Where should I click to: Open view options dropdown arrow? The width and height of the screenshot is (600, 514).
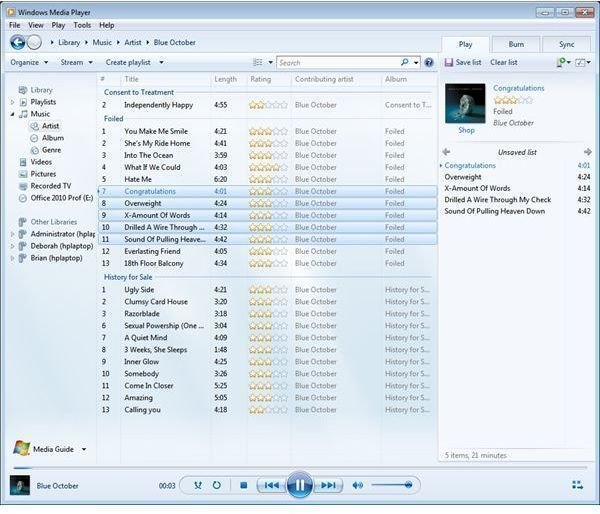pos(271,62)
